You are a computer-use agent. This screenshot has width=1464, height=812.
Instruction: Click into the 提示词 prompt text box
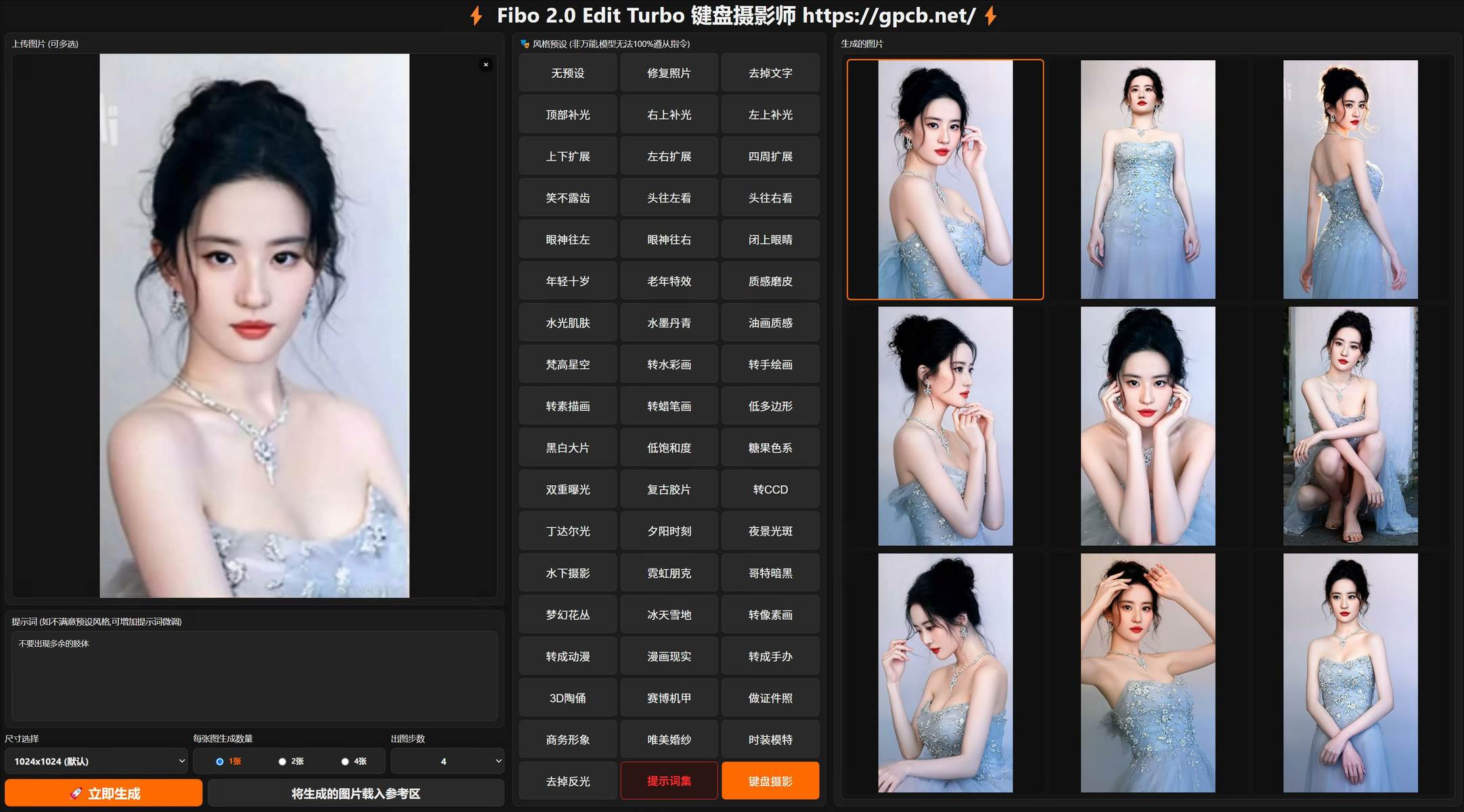pos(254,676)
